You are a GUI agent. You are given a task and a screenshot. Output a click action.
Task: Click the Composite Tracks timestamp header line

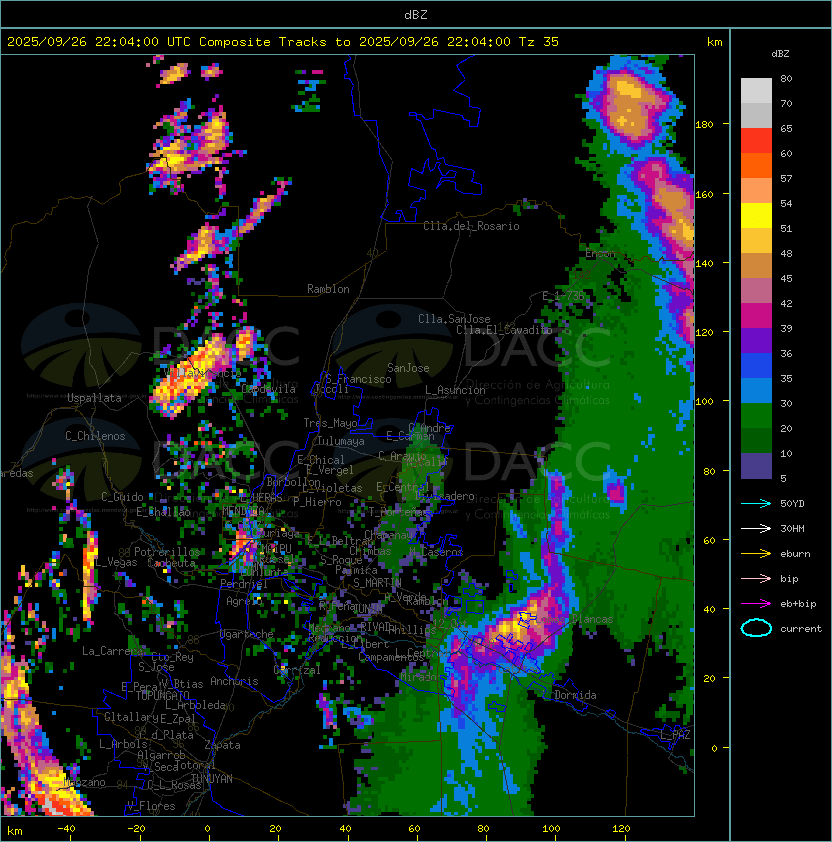283,41
